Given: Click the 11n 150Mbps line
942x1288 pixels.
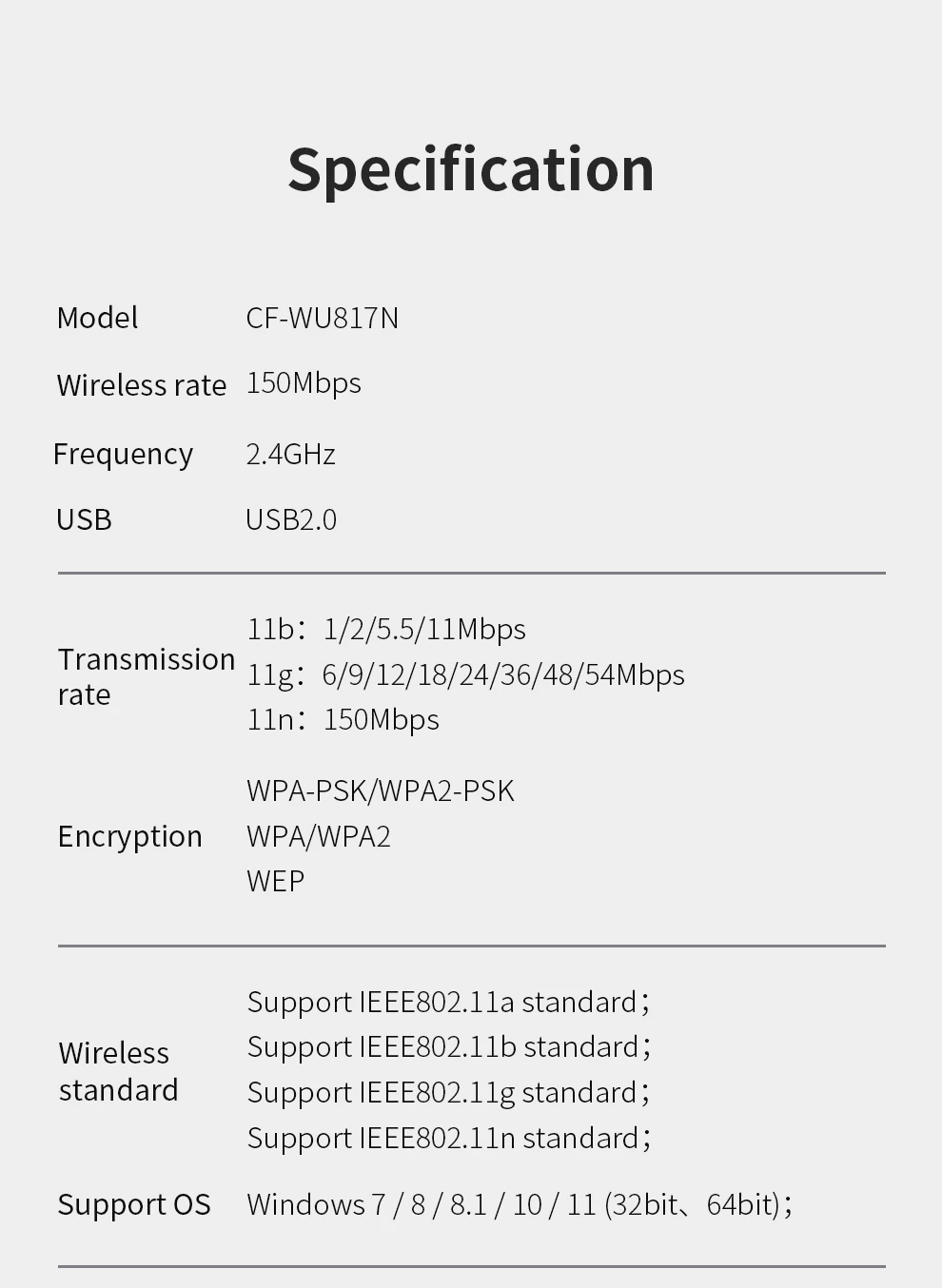Looking at the screenshot, I should click(x=343, y=720).
